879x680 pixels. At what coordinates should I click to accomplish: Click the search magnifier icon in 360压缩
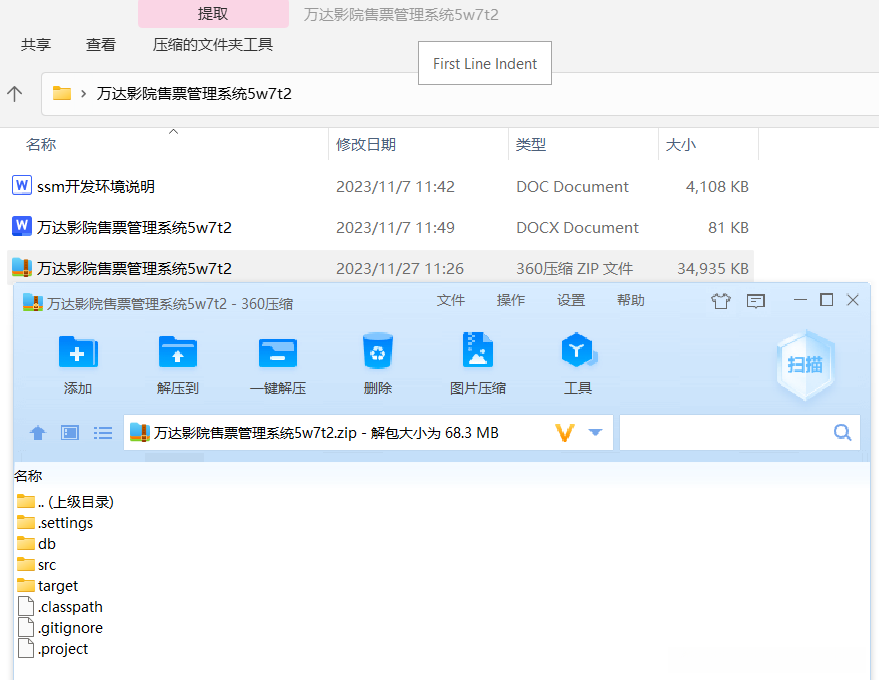pyautogui.click(x=842, y=432)
